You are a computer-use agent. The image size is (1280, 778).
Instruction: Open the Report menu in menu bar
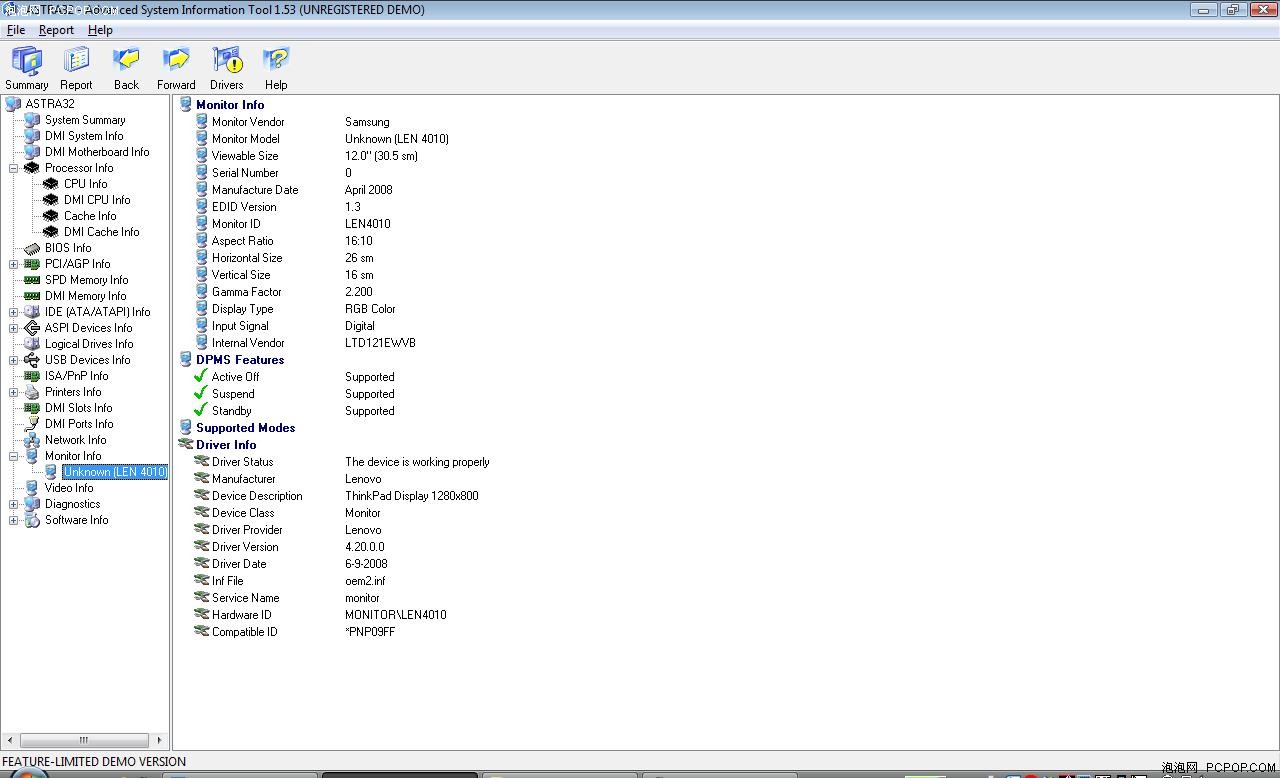pos(56,30)
